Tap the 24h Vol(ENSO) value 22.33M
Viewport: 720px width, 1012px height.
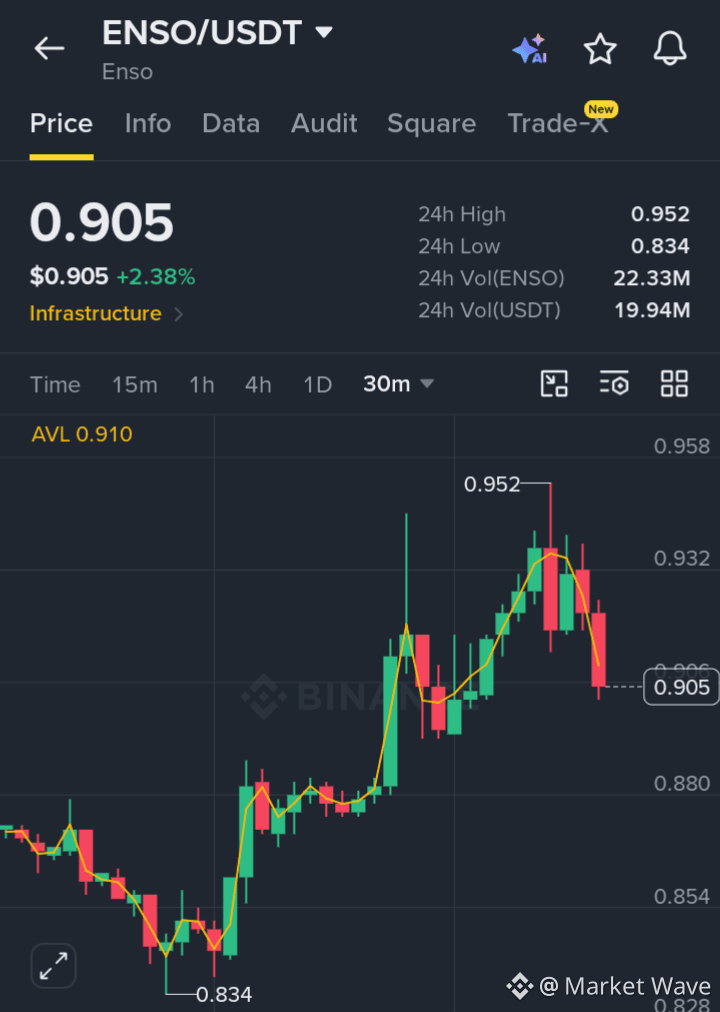(x=652, y=278)
